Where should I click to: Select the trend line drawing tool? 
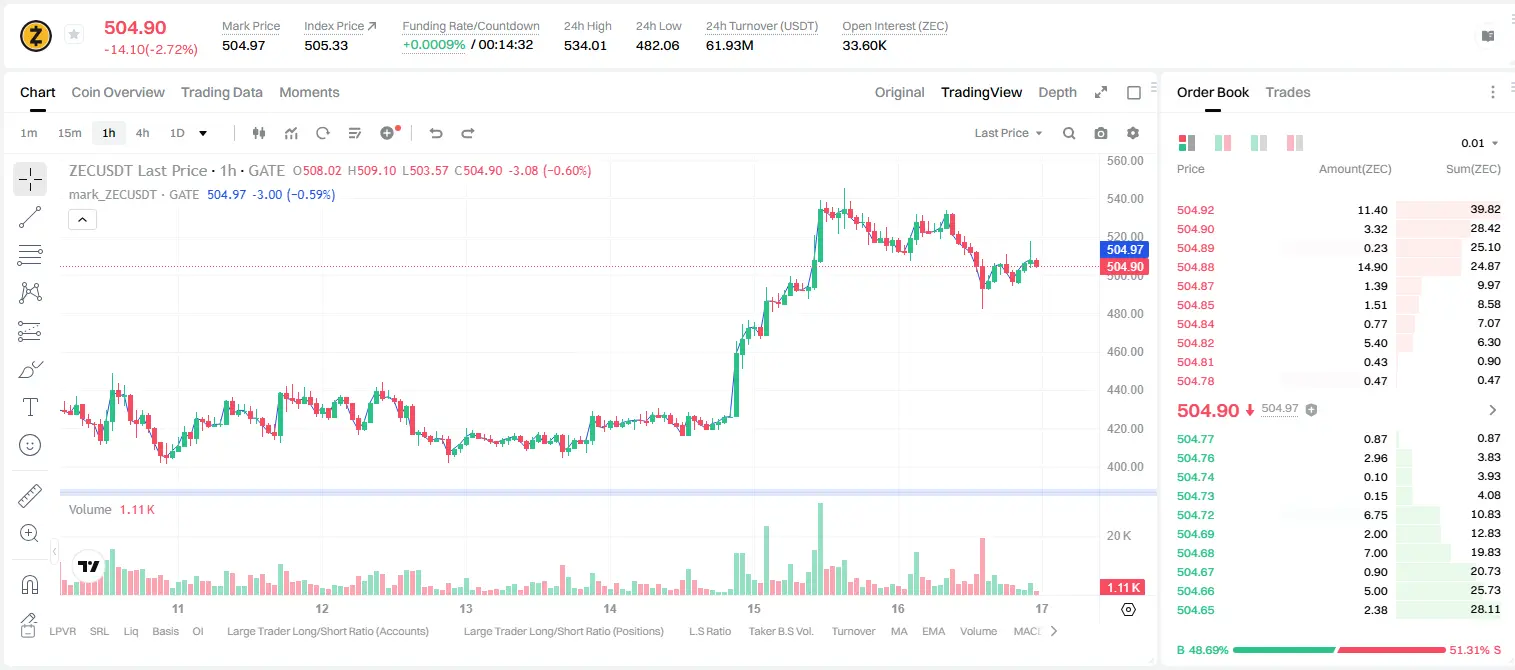30,217
